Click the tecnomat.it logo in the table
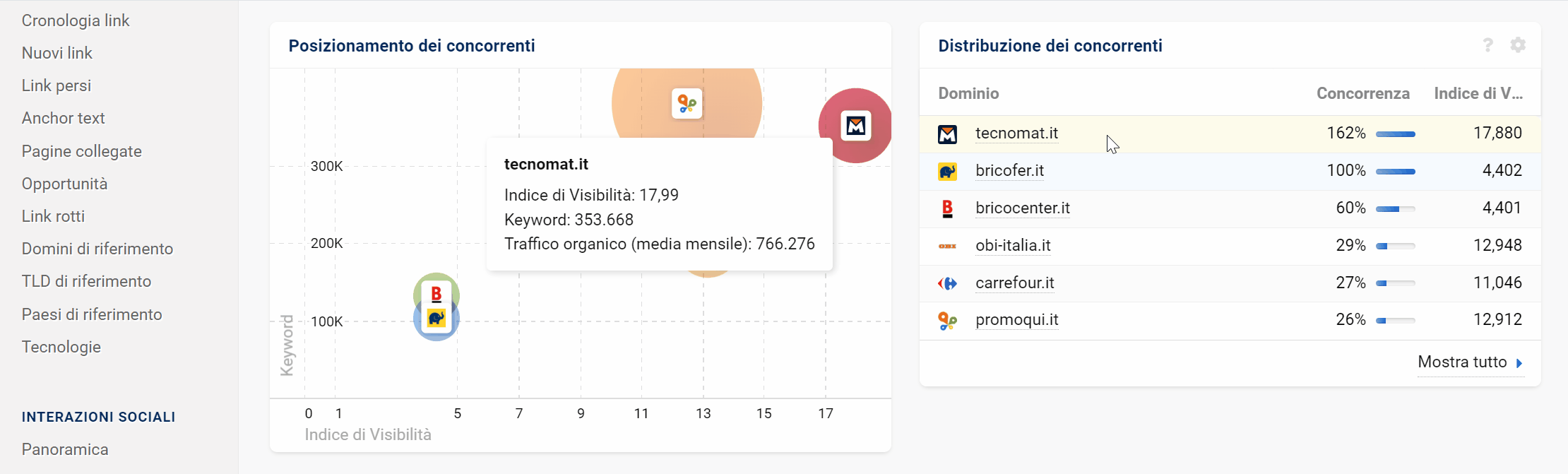Screen dimensions: 1568x474 click(x=947, y=134)
